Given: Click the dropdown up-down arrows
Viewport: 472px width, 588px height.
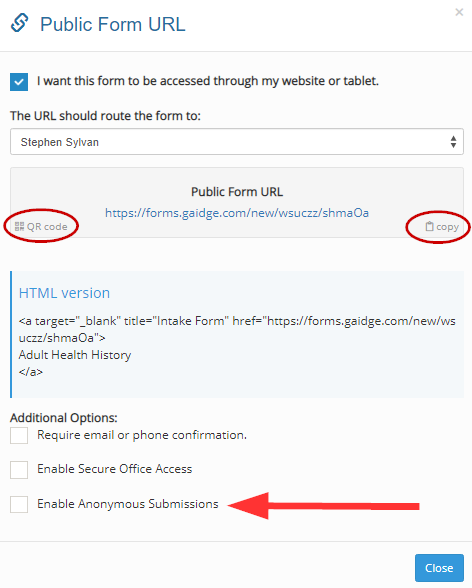Looking at the screenshot, I should (453, 142).
